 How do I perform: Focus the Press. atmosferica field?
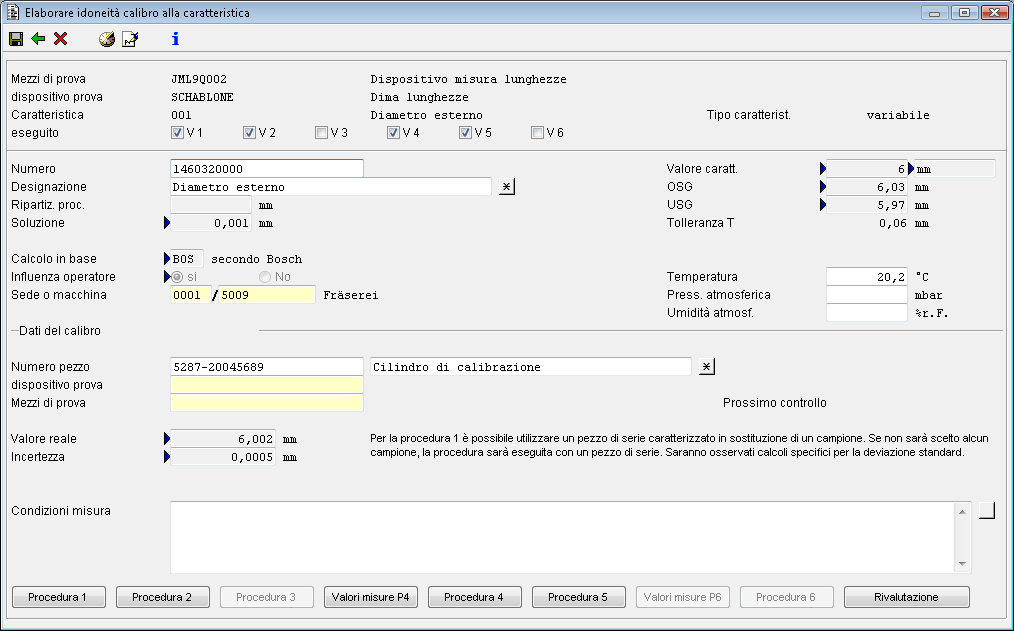coord(867,295)
